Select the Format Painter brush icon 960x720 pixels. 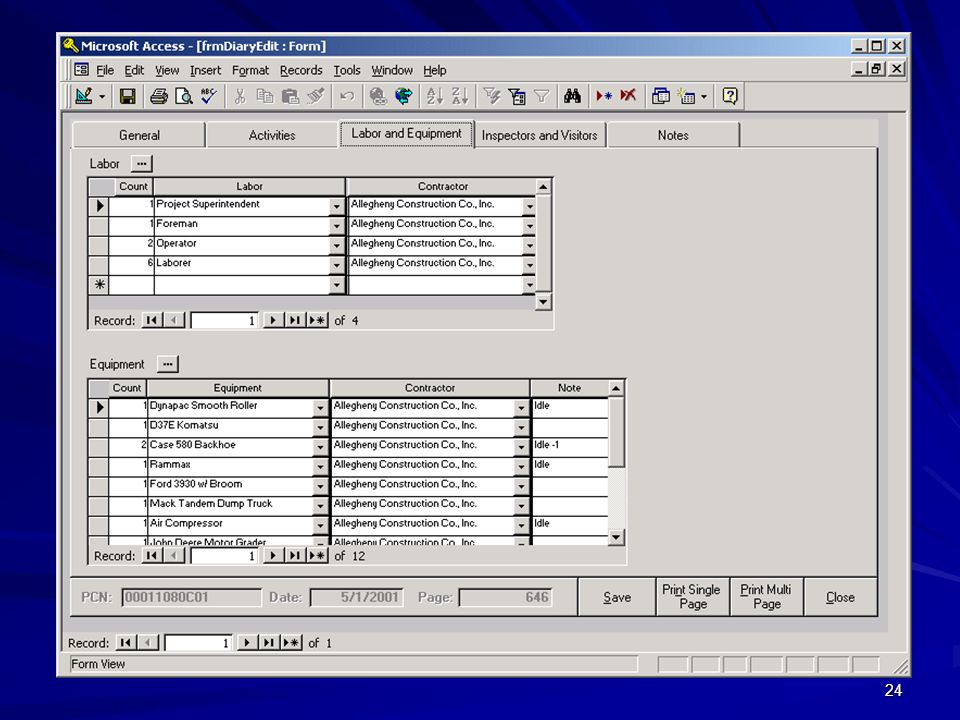point(315,96)
